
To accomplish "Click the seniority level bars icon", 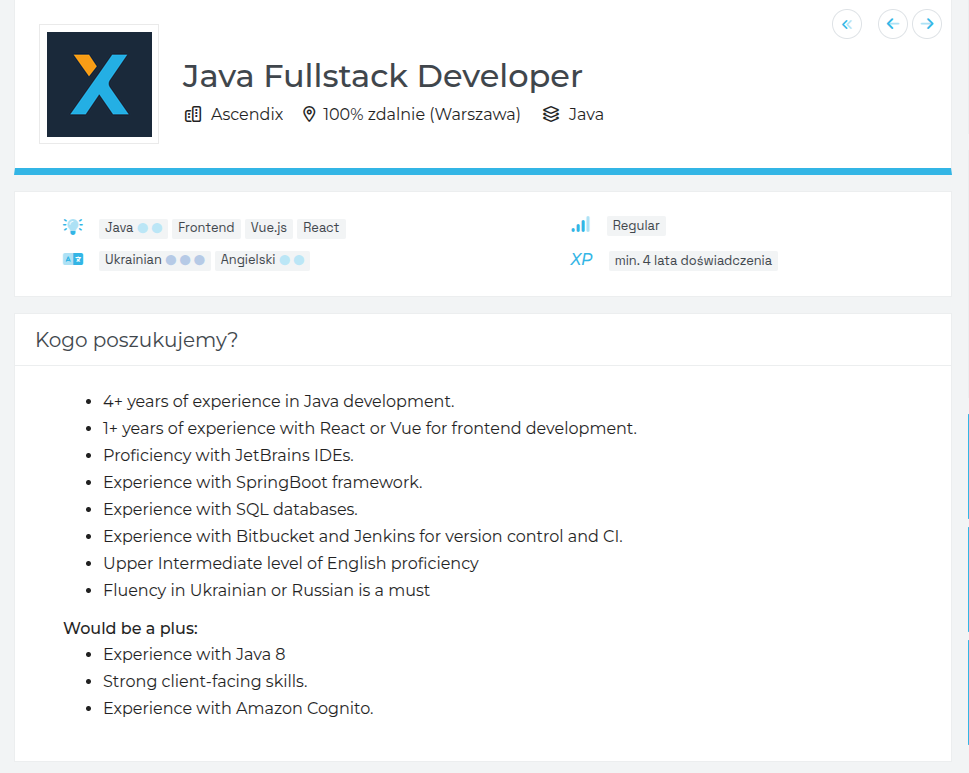I will click(580, 226).
